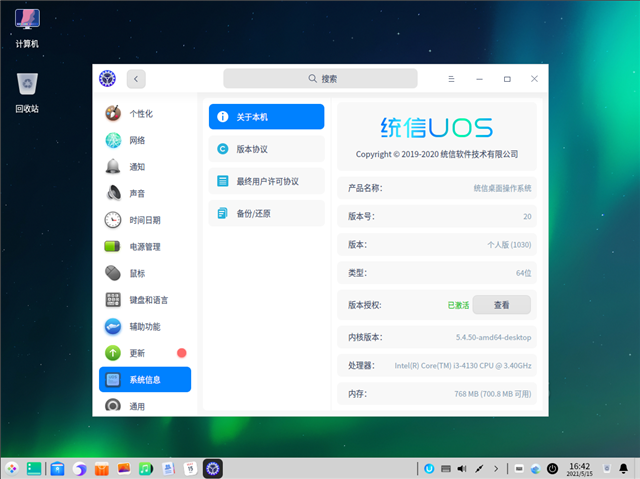The image size is (640, 479).
Task: Go back using the back arrow button
Action: pyautogui.click(x=136, y=79)
